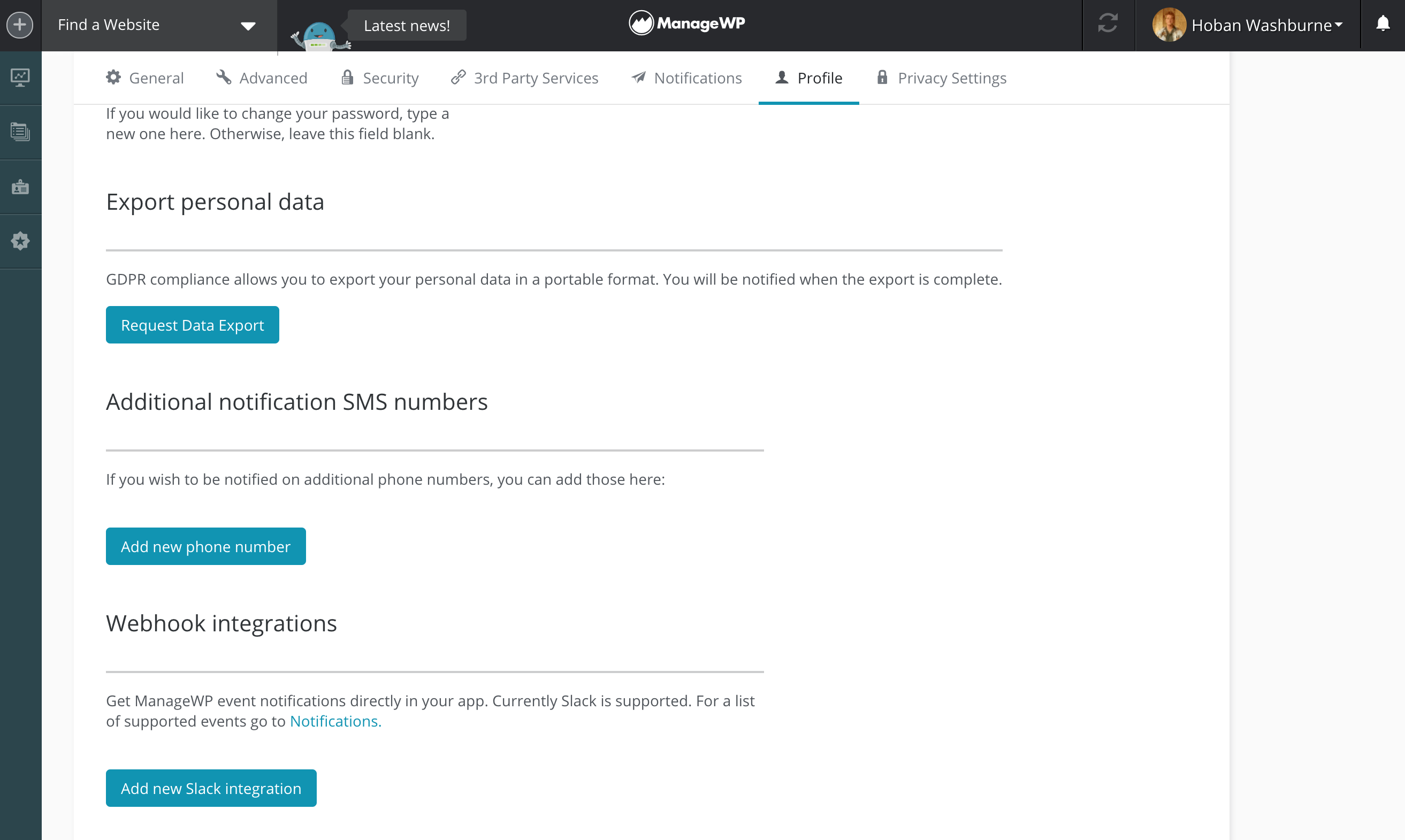
Task: Open the 3rd Party Services tab
Action: tap(524, 78)
